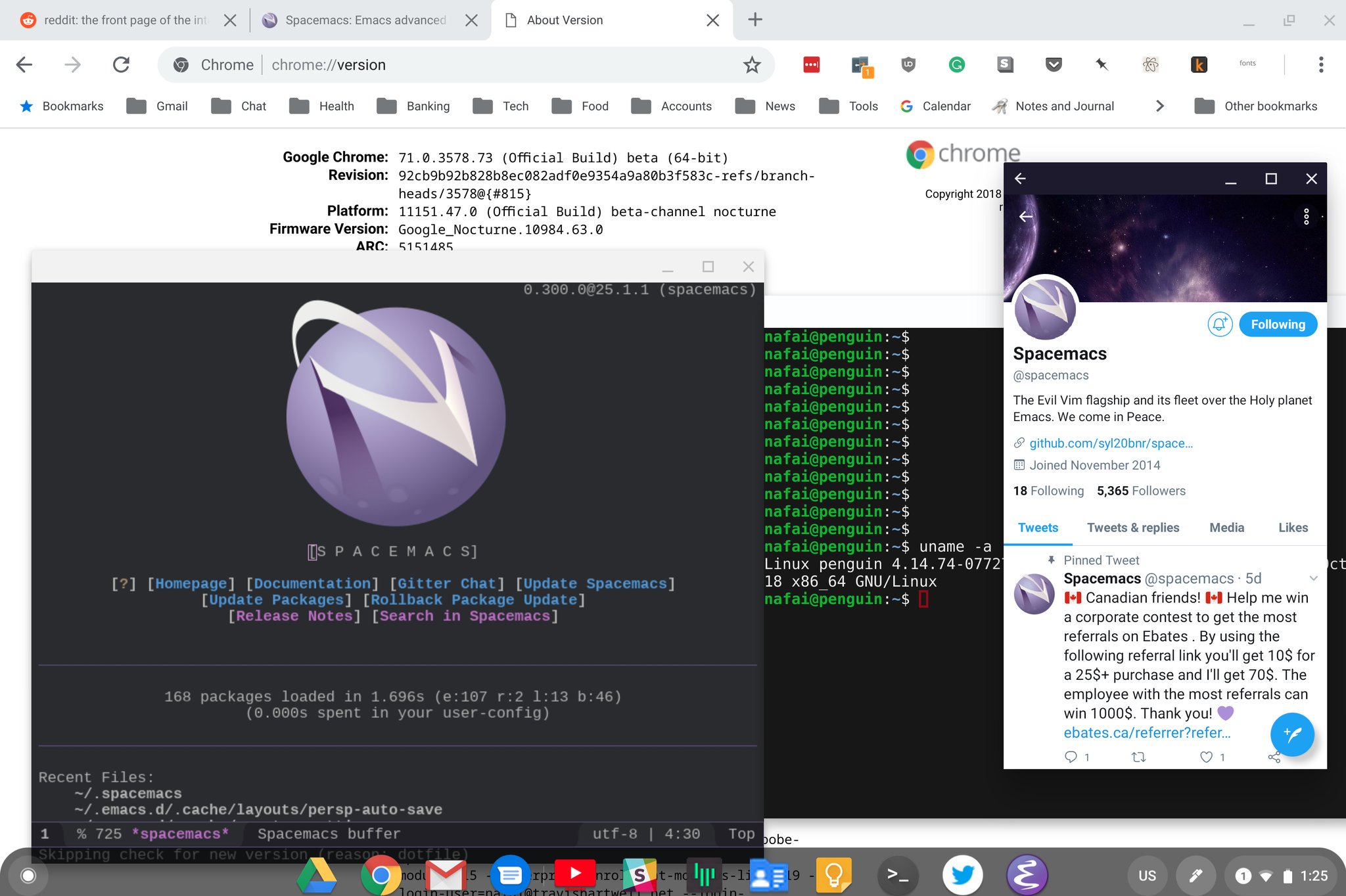The width and height of the screenshot is (1346, 896).
Task: Select the Tweets tab on Twitter profile
Action: [1038, 527]
